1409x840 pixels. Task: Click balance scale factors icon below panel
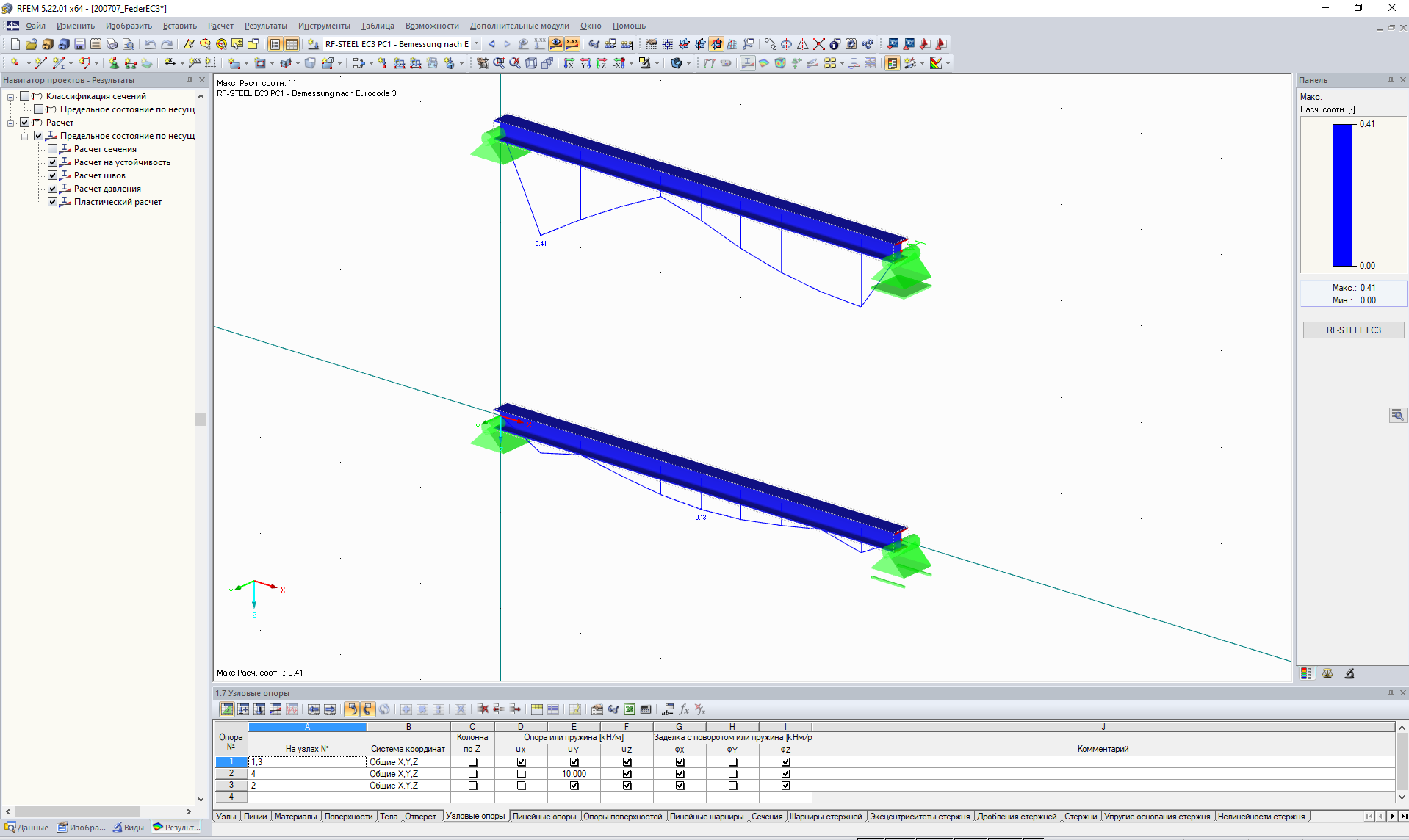(1327, 673)
